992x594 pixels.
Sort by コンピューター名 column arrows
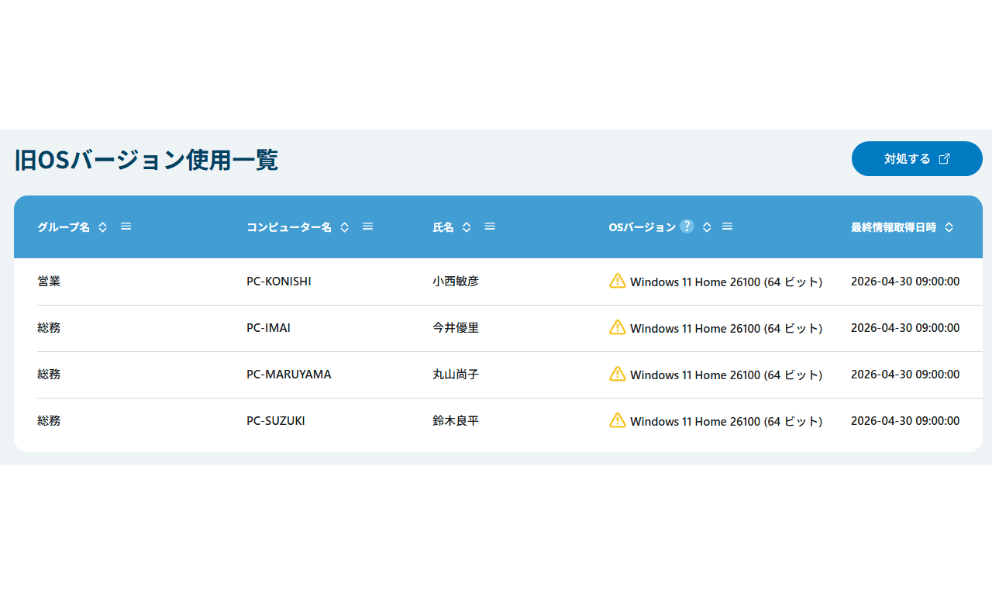(x=344, y=227)
